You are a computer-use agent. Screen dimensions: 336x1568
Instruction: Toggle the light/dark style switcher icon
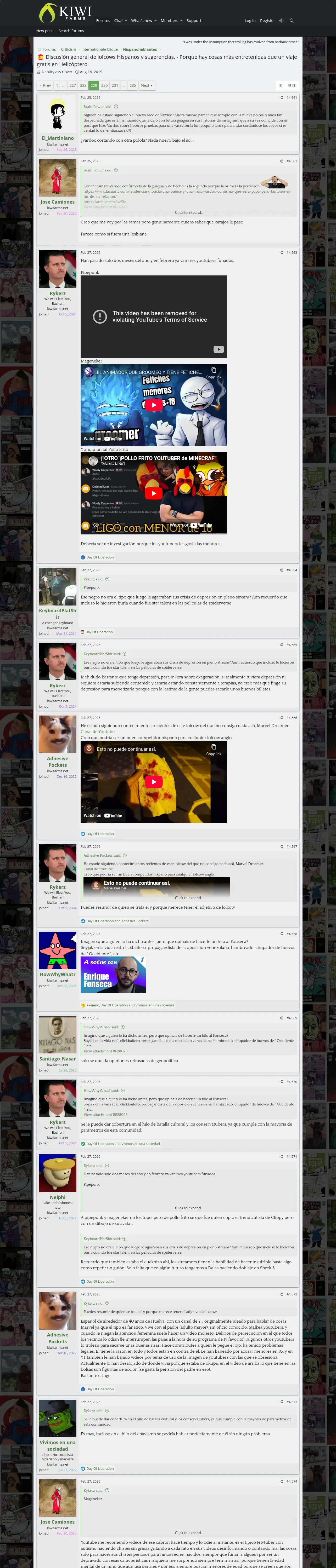(281, 21)
